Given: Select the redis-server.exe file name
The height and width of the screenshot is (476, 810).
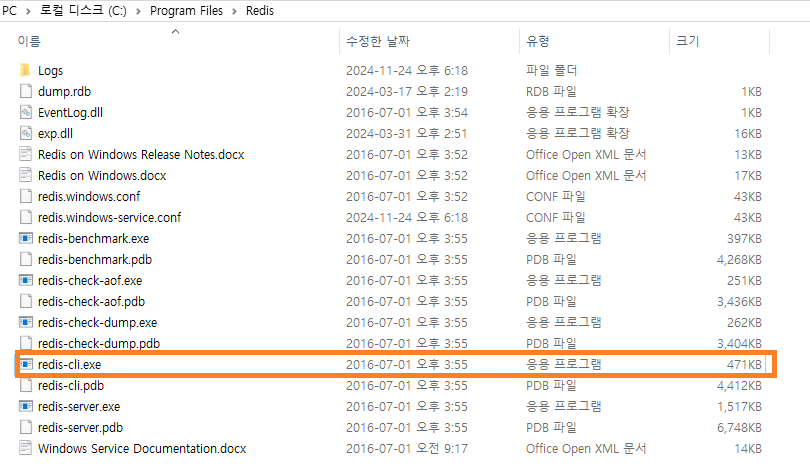Looking at the screenshot, I should tap(79, 407).
